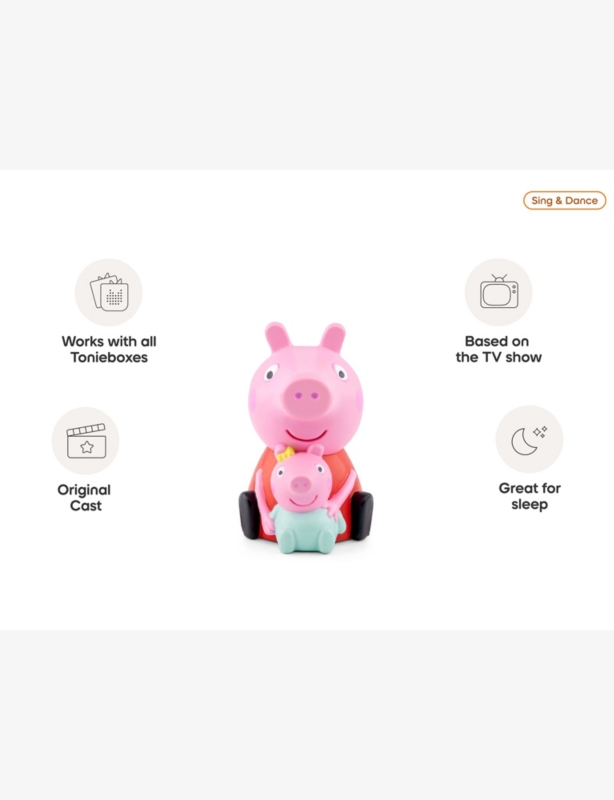Click the clapperboard Original Cast icon
Screen dimensions: 614x800
tap(85, 441)
